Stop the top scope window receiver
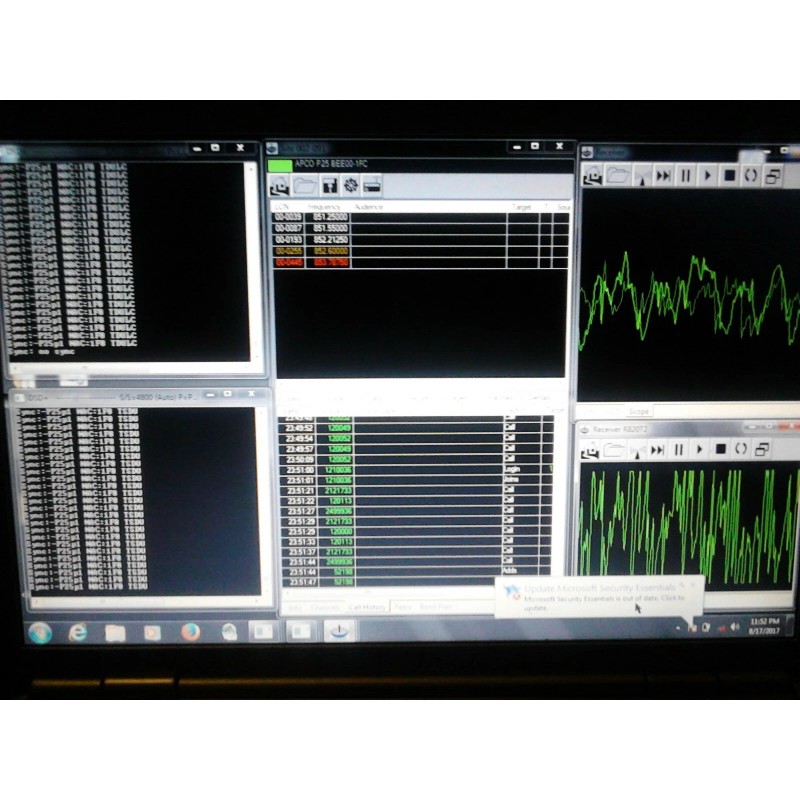Image resolution: width=800 pixels, height=800 pixels. click(730, 175)
